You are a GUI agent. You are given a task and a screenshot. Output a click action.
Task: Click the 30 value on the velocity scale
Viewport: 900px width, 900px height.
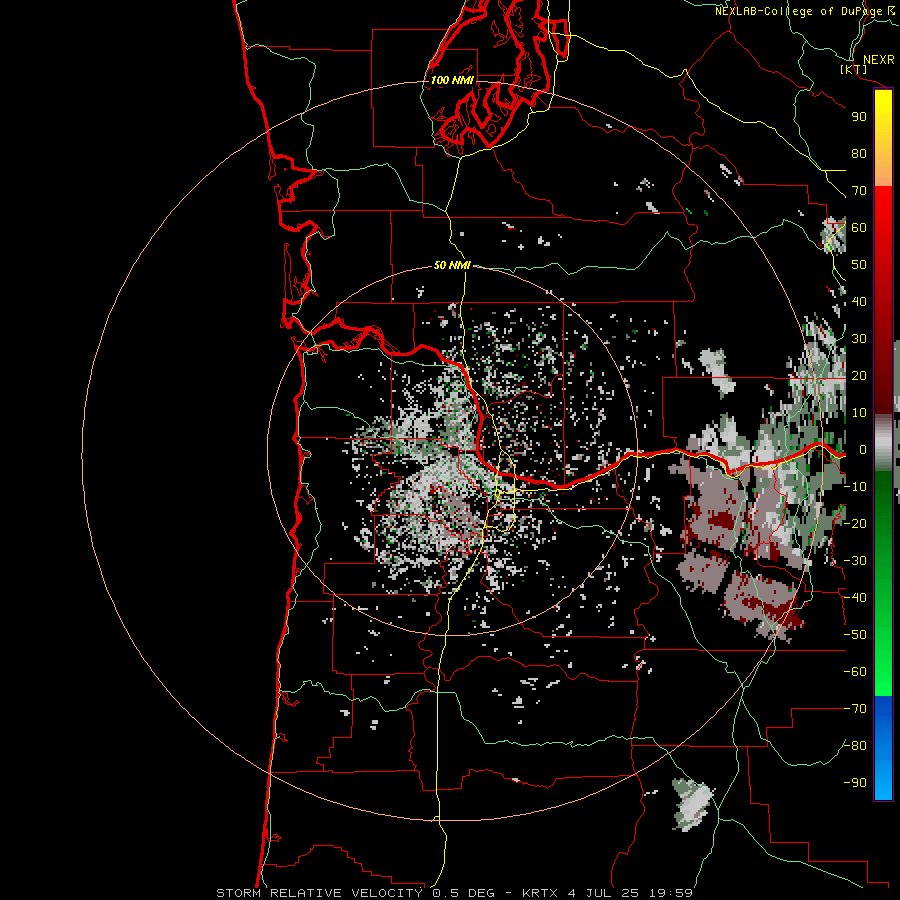pos(859,339)
